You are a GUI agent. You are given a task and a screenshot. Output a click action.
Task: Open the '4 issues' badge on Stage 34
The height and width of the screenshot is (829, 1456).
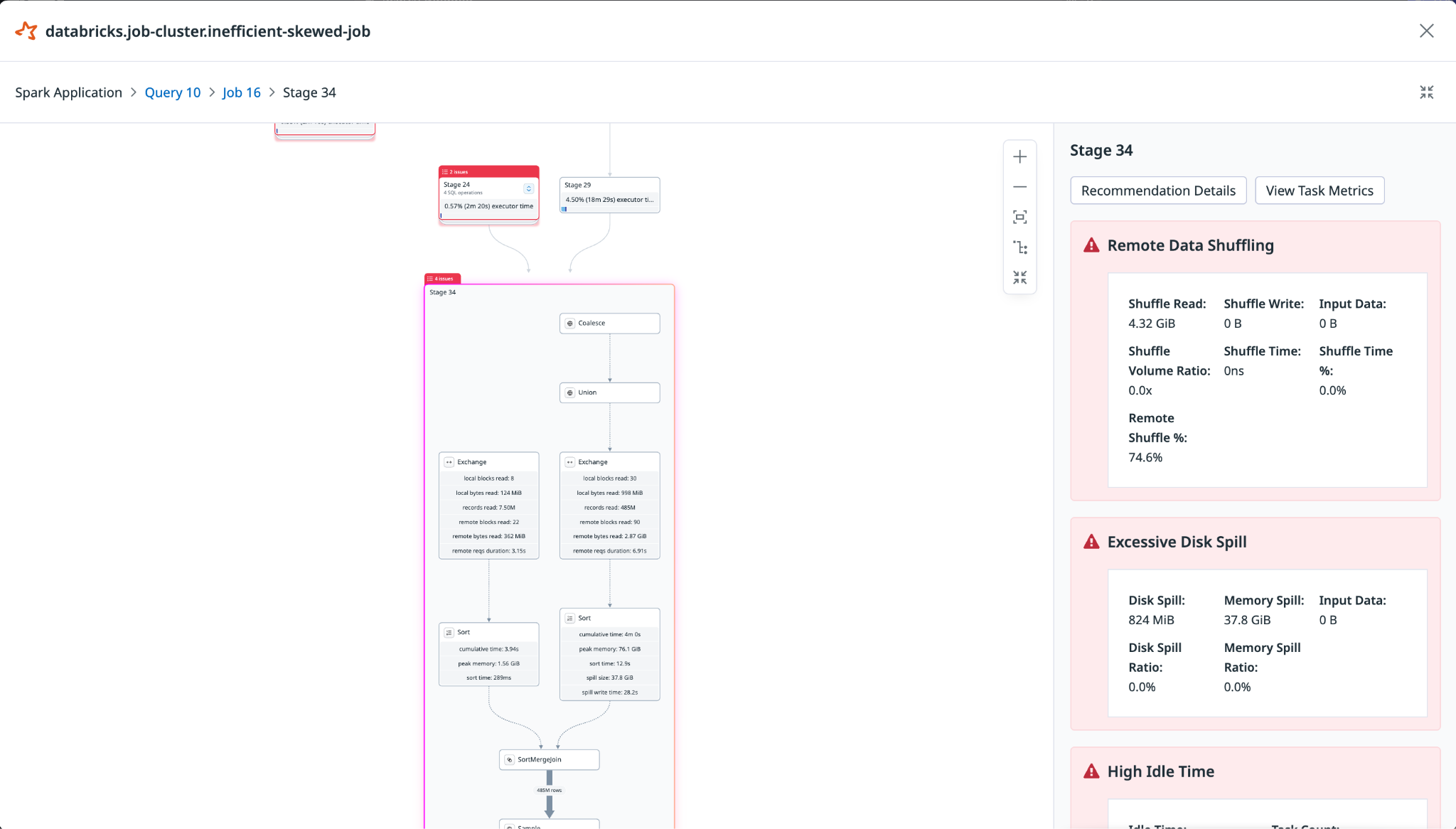[x=443, y=279]
